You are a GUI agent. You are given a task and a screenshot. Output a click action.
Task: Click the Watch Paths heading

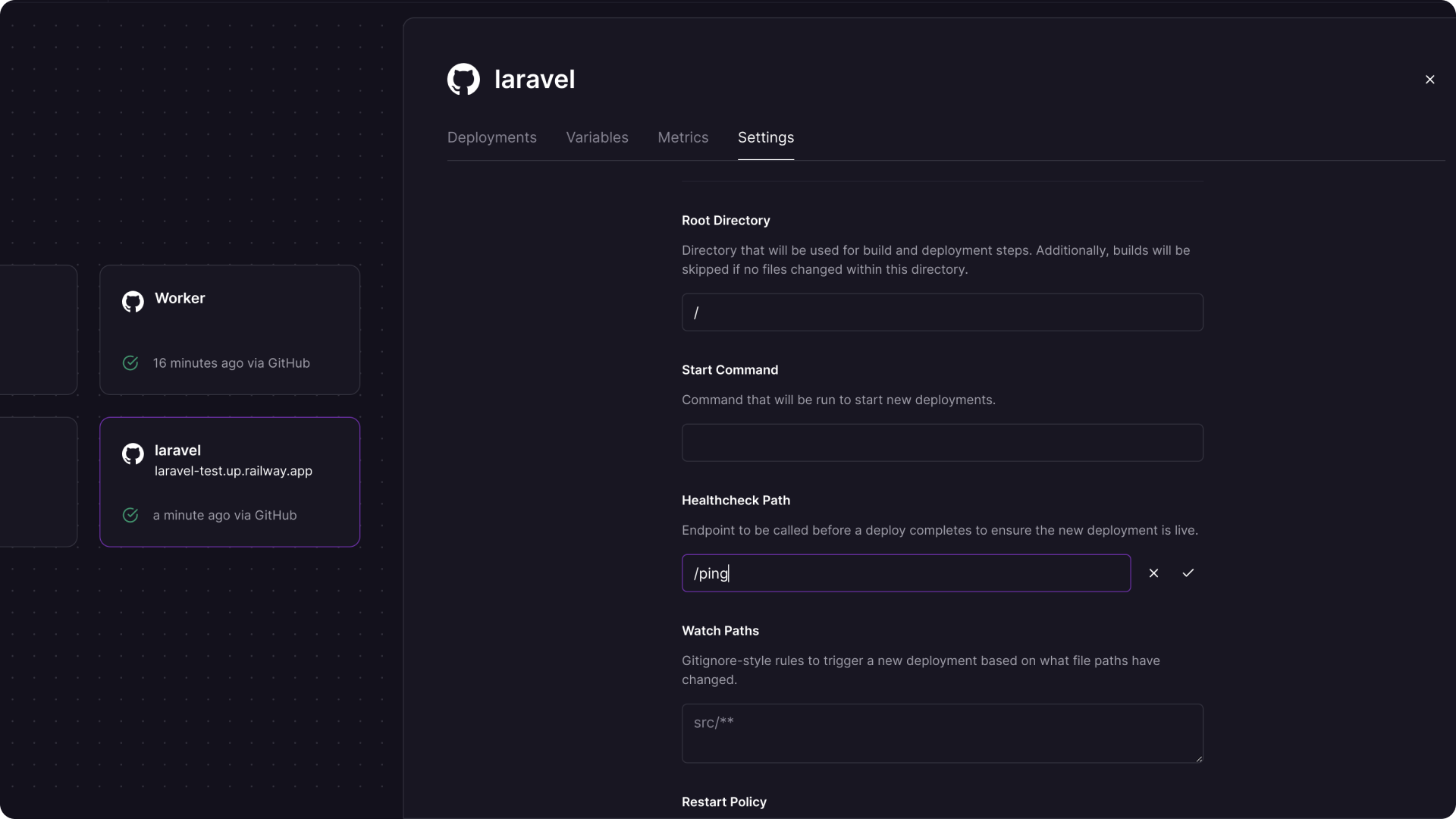720,631
